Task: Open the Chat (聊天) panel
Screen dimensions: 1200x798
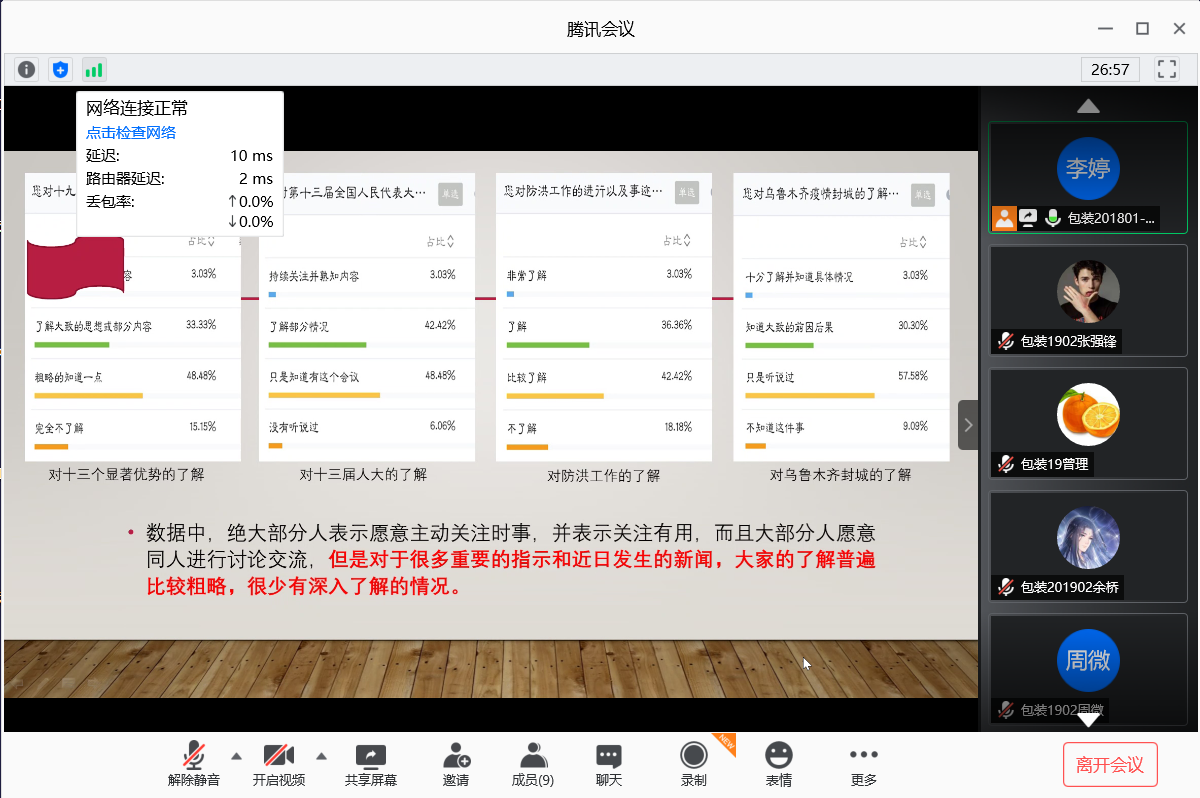Action: 608,764
